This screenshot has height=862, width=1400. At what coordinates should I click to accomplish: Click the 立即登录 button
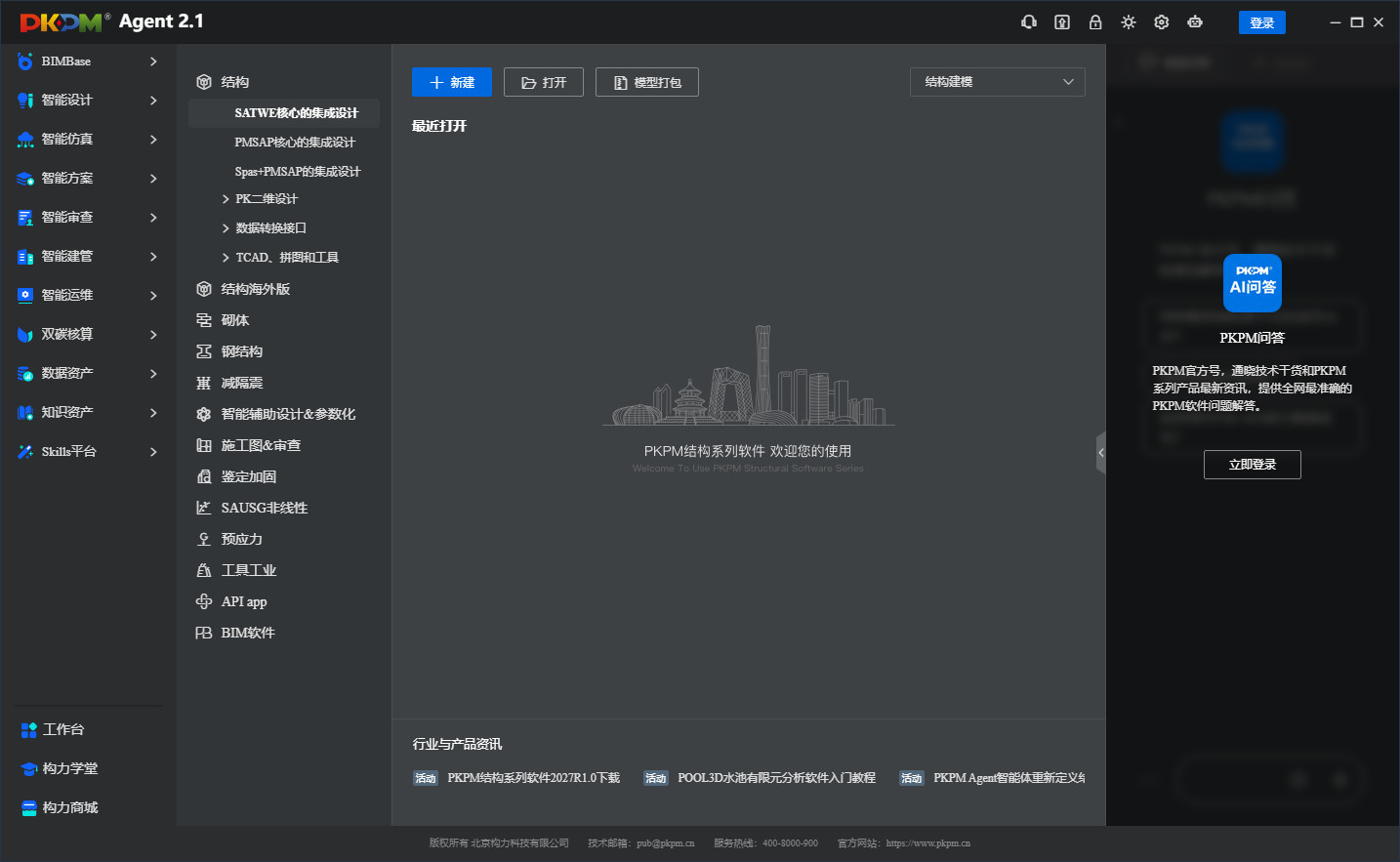[x=1253, y=465]
